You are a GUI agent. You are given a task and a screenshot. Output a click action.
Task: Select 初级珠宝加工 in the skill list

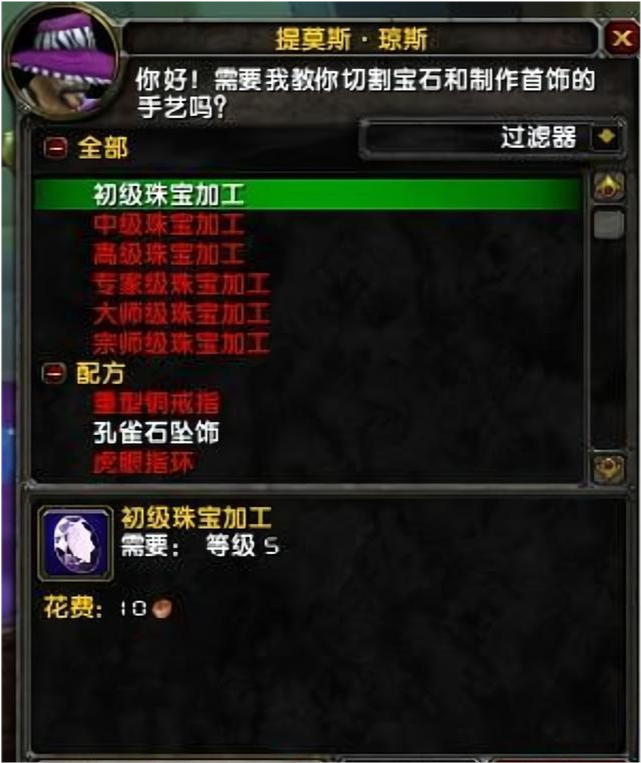click(x=308, y=195)
